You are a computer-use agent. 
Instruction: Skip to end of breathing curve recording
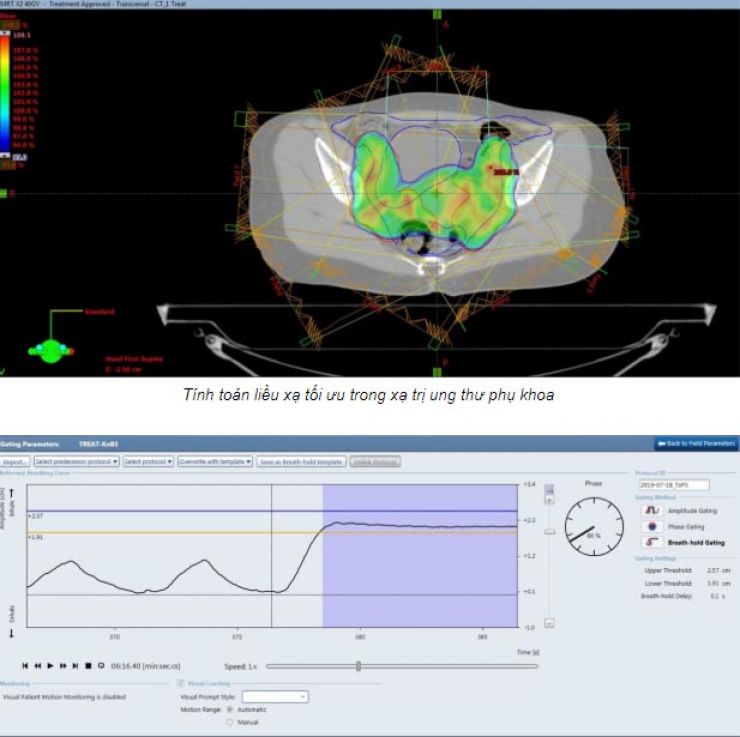75,665
